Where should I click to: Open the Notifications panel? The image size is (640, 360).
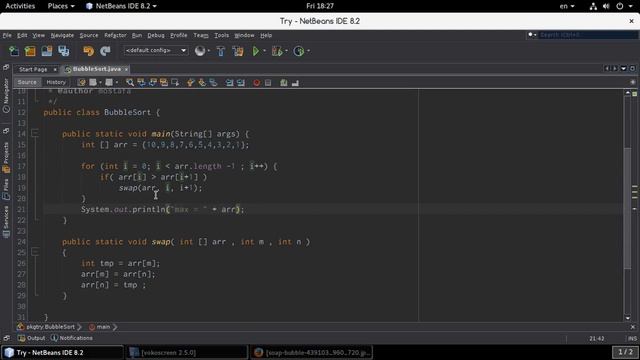72,338
